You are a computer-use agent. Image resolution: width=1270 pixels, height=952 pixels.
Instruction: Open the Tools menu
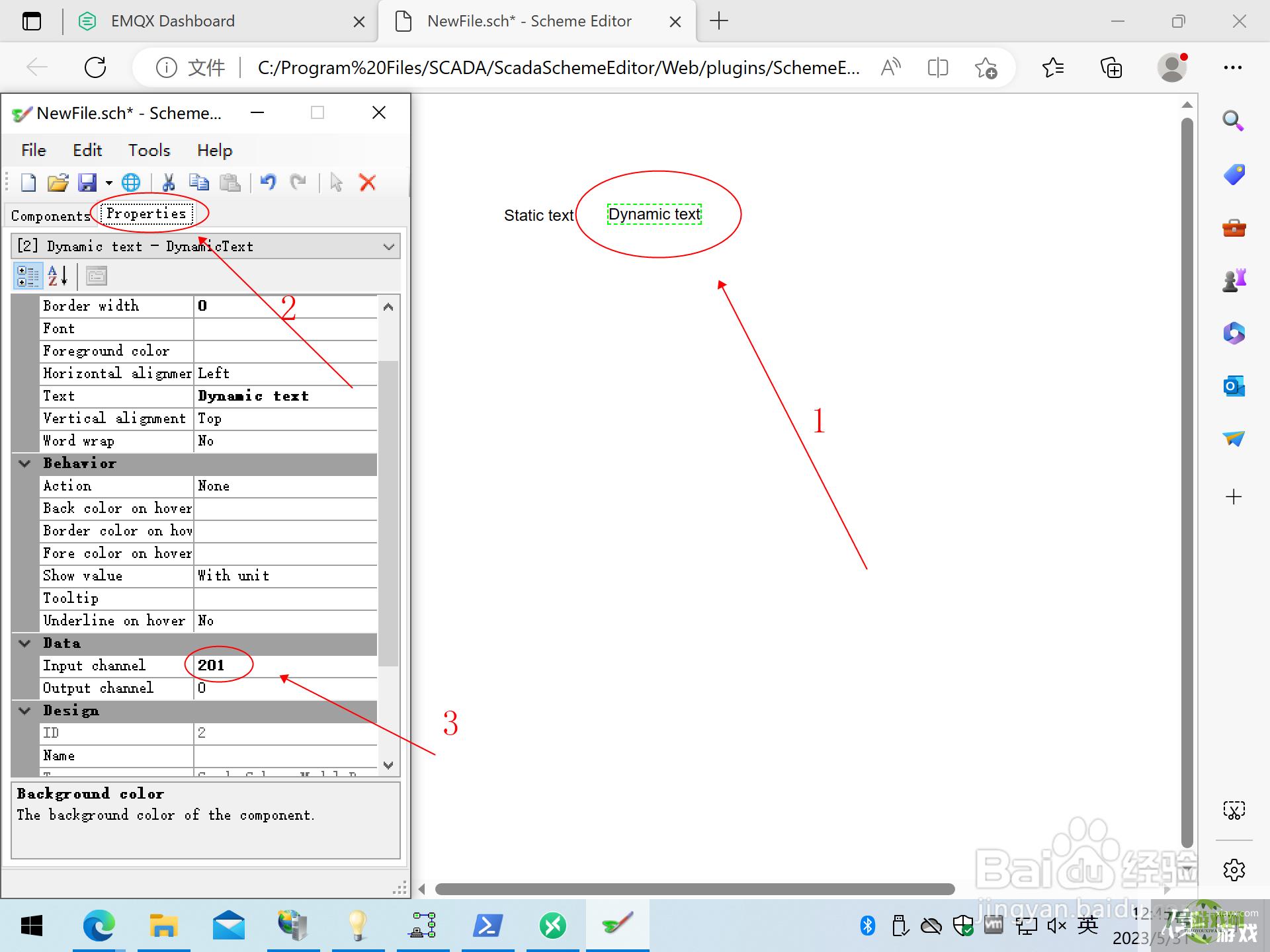[147, 150]
